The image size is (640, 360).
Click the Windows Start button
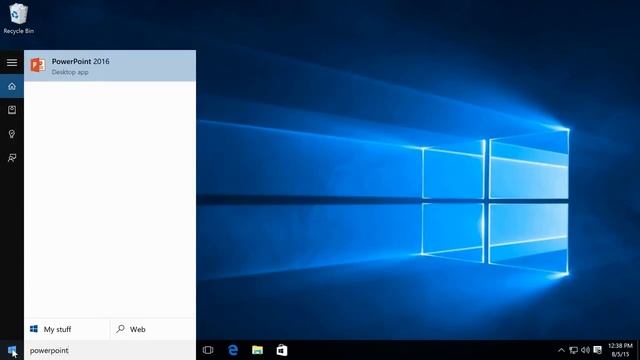click(12, 350)
